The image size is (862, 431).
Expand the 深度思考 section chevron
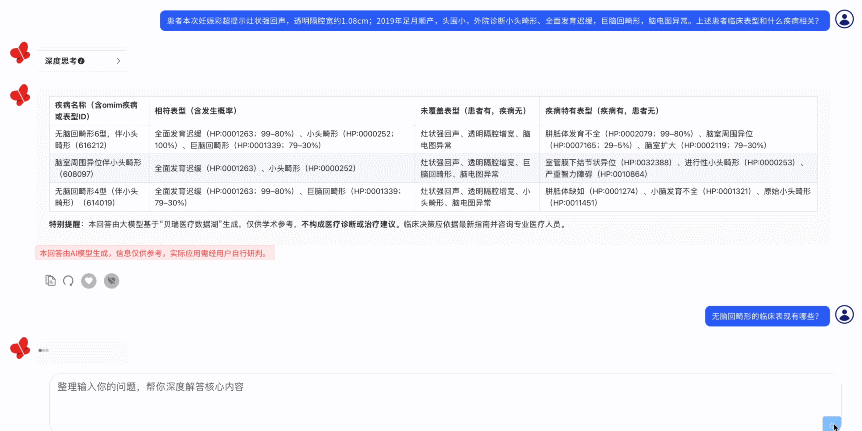(x=118, y=61)
